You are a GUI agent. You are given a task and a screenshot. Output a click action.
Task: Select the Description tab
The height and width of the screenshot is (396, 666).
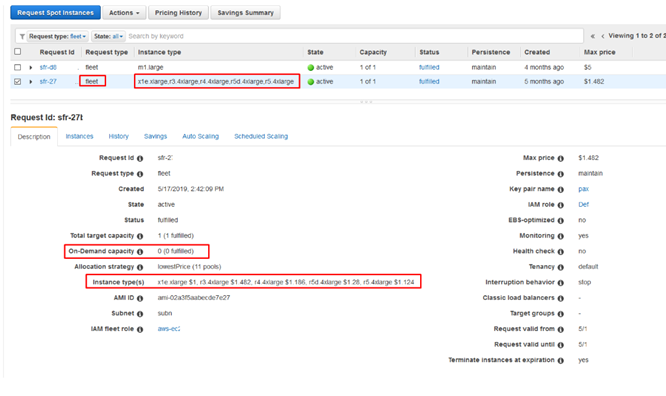(x=34, y=137)
